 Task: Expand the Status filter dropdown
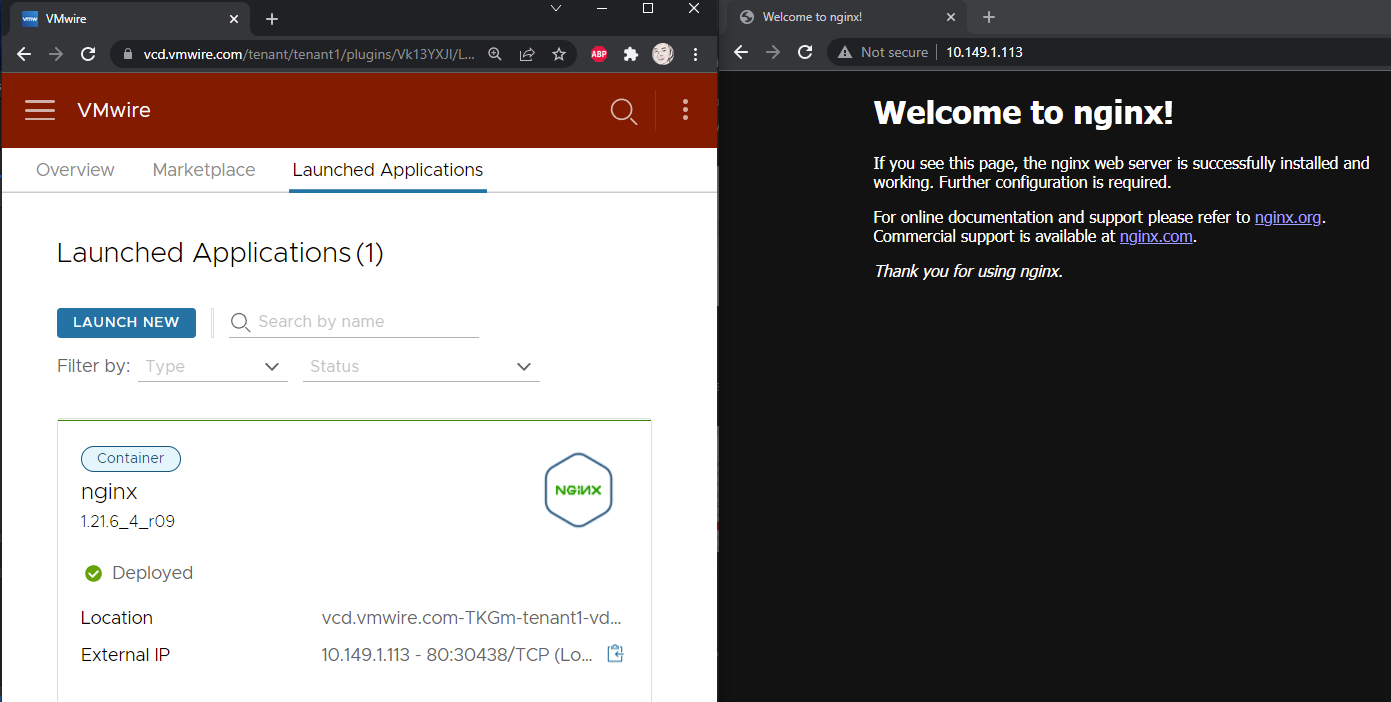click(x=421, y=367)
